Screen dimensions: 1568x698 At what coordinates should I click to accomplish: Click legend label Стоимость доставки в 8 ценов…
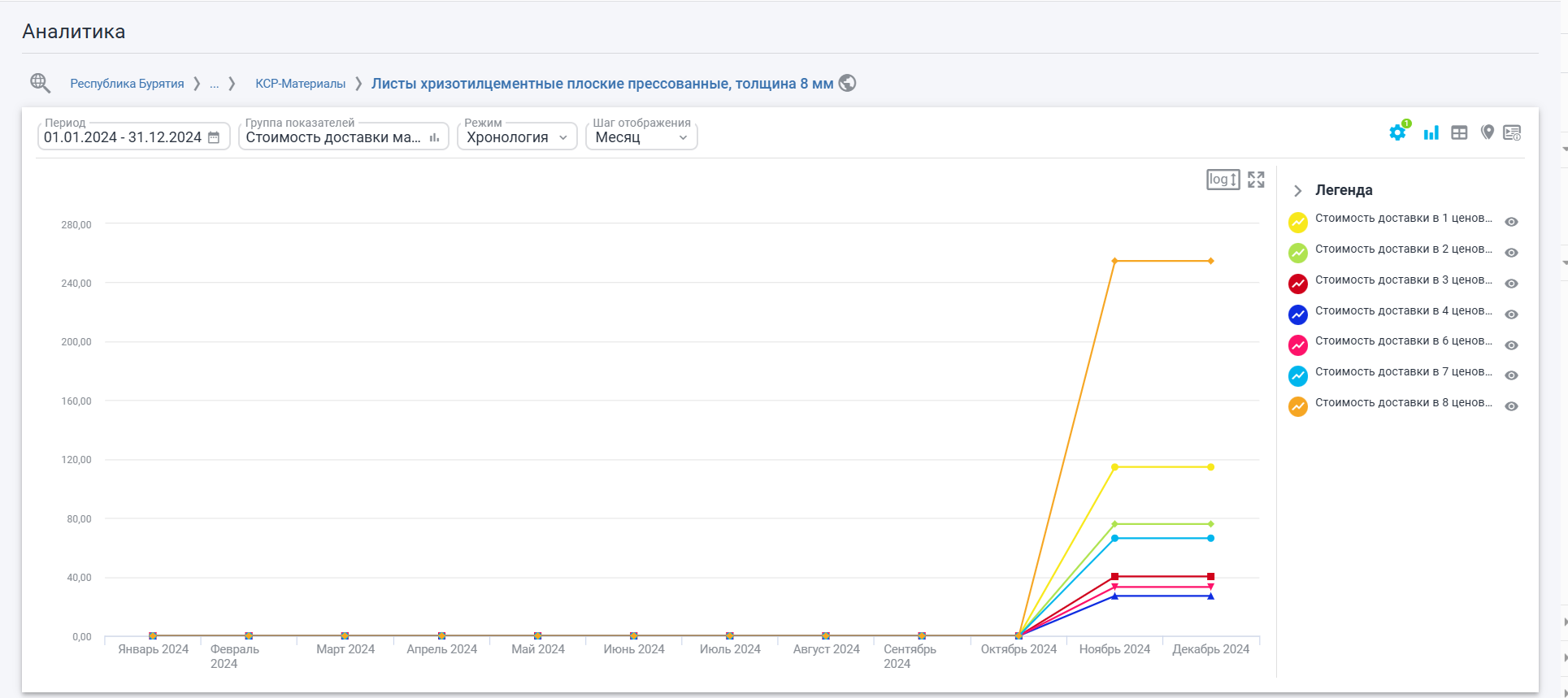(x=1404, y=402)
